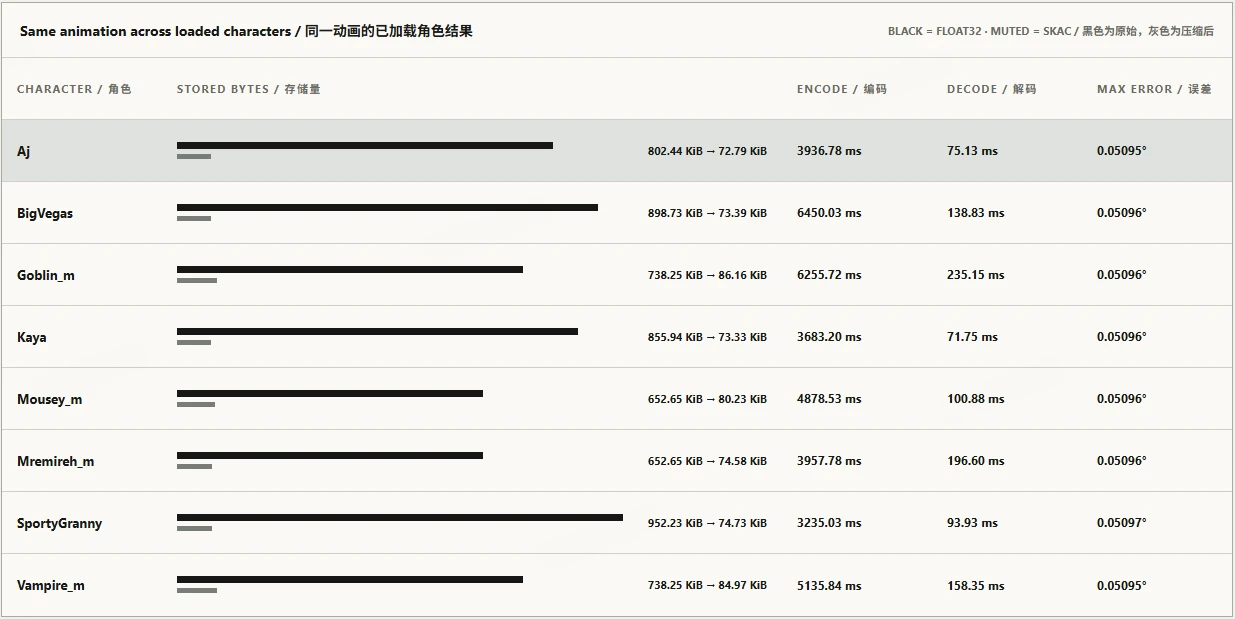The width and height of the screenshot is (1235, 619).
Task: Click the 652.65 KiB → 74.58 KiB value
Action: point(707,461)
